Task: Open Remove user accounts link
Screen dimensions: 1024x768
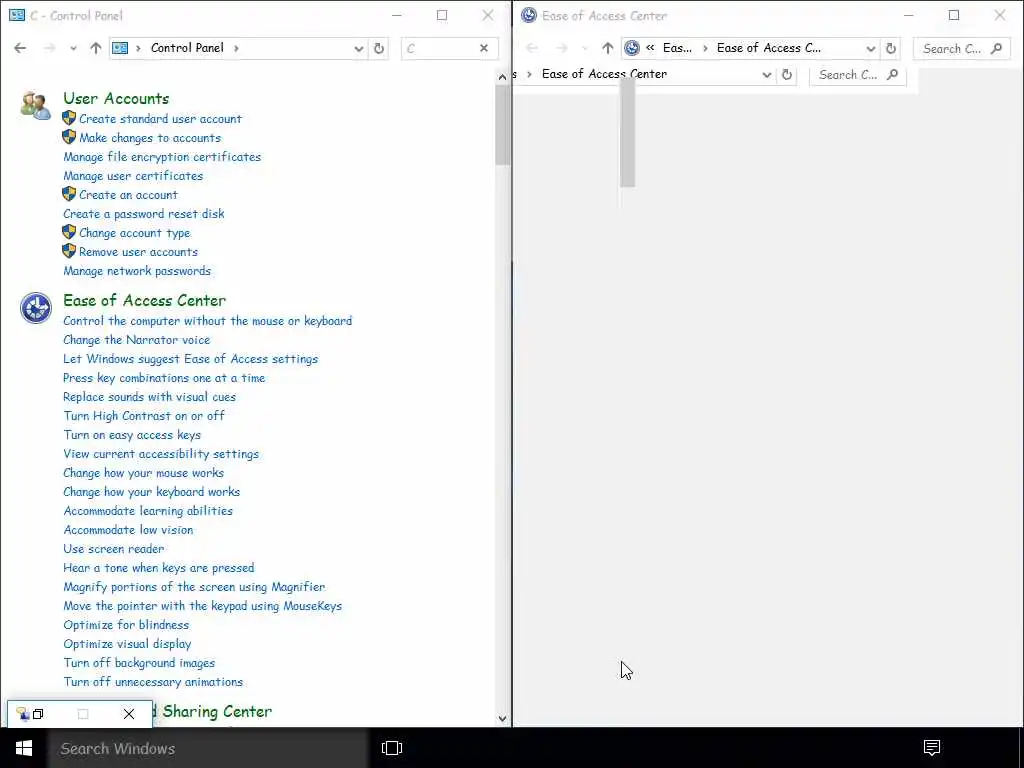Action: [138, 251]
